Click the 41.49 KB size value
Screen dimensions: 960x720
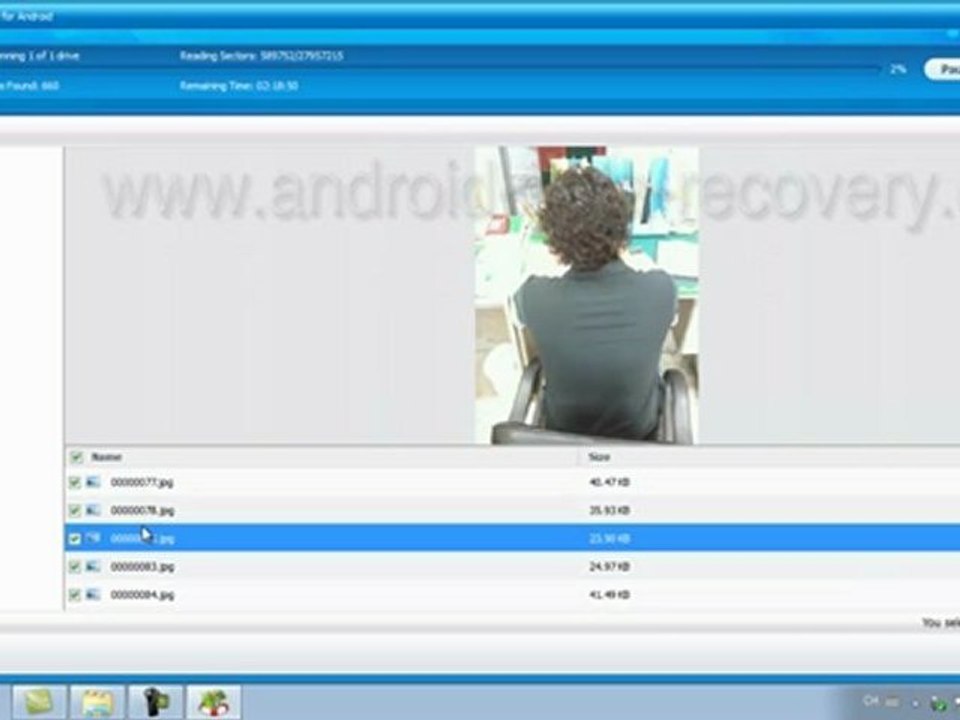click(609, 595)
